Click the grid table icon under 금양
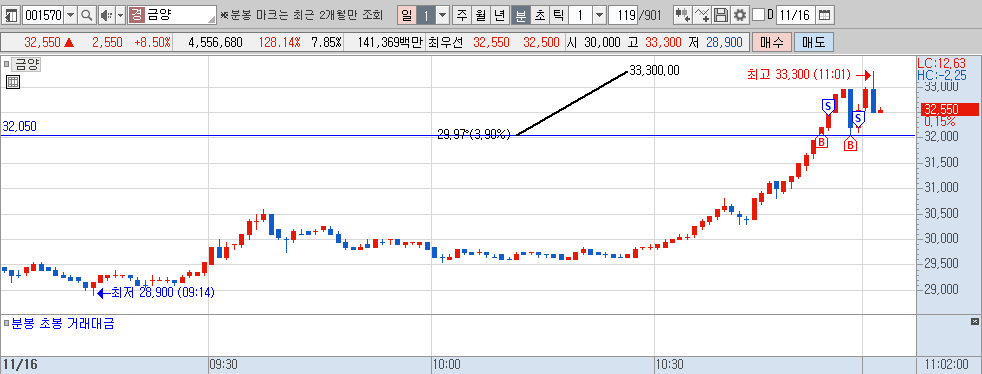982x374 pixels. [x=13, y=81]
